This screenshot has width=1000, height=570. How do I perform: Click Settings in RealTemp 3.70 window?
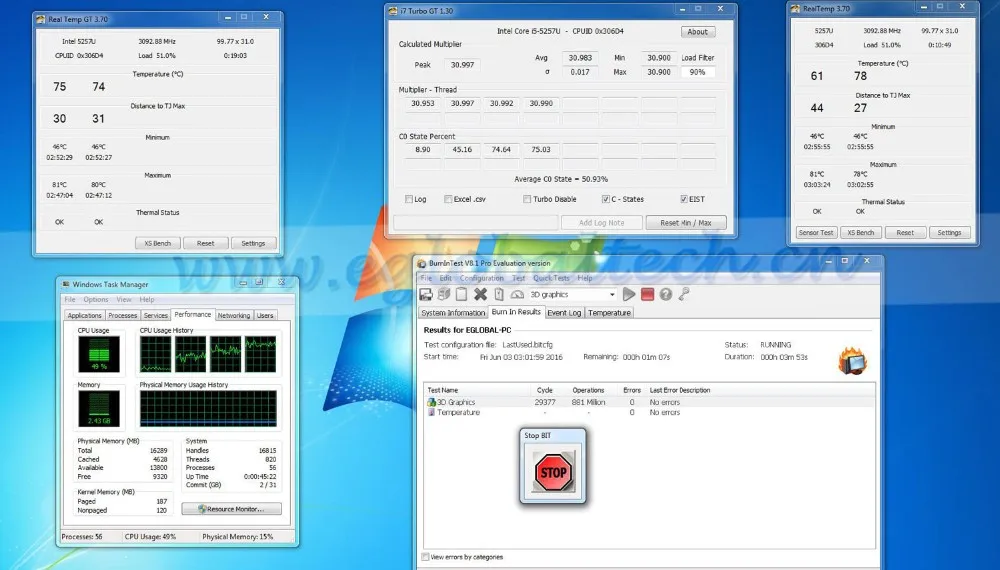click(x=949, y=233)
